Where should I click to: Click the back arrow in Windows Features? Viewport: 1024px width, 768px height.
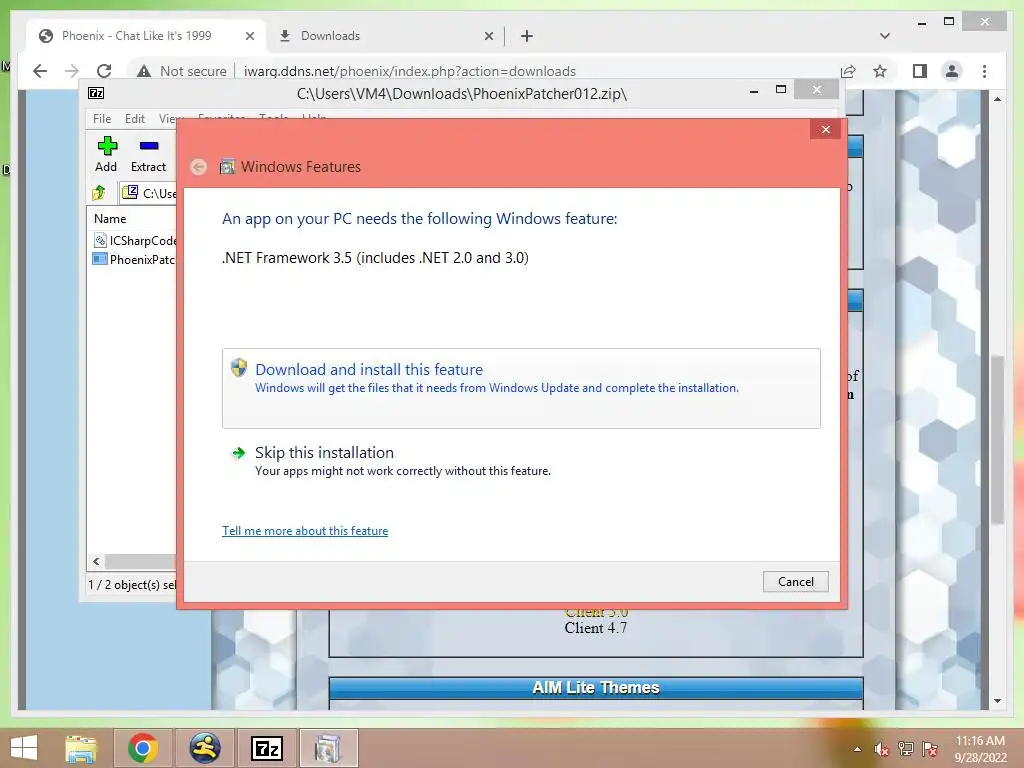(199, 167)
